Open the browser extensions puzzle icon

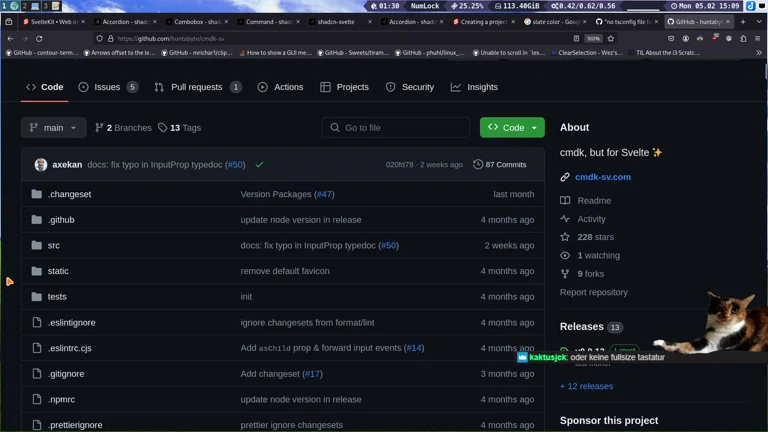tap(744, 38)
